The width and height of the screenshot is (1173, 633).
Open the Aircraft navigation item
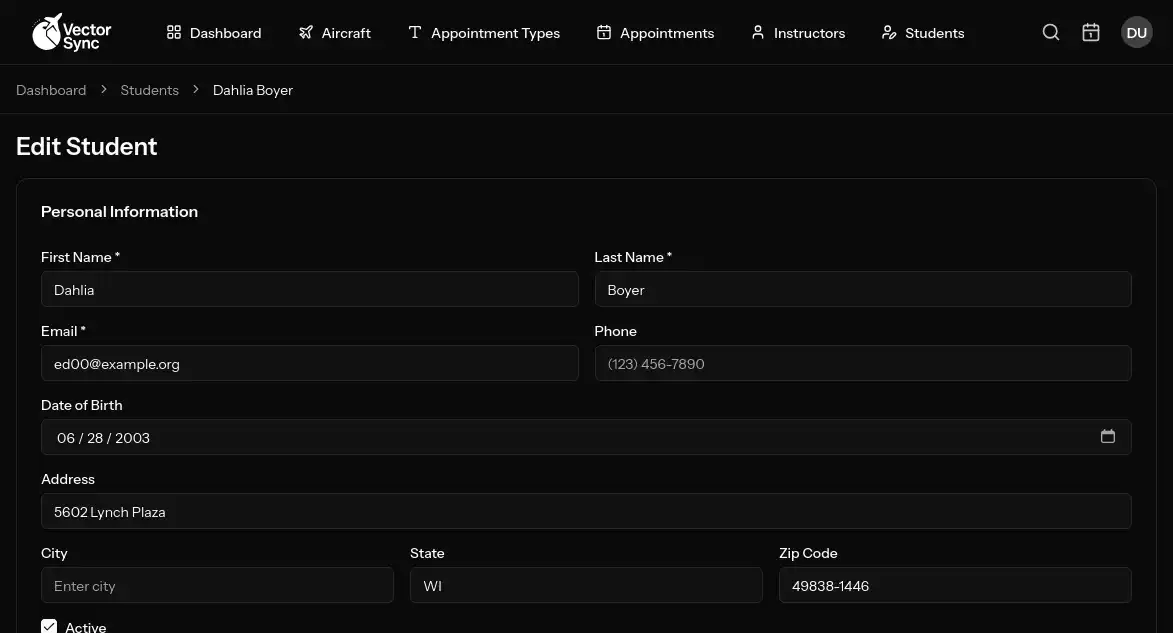[334, 33]
